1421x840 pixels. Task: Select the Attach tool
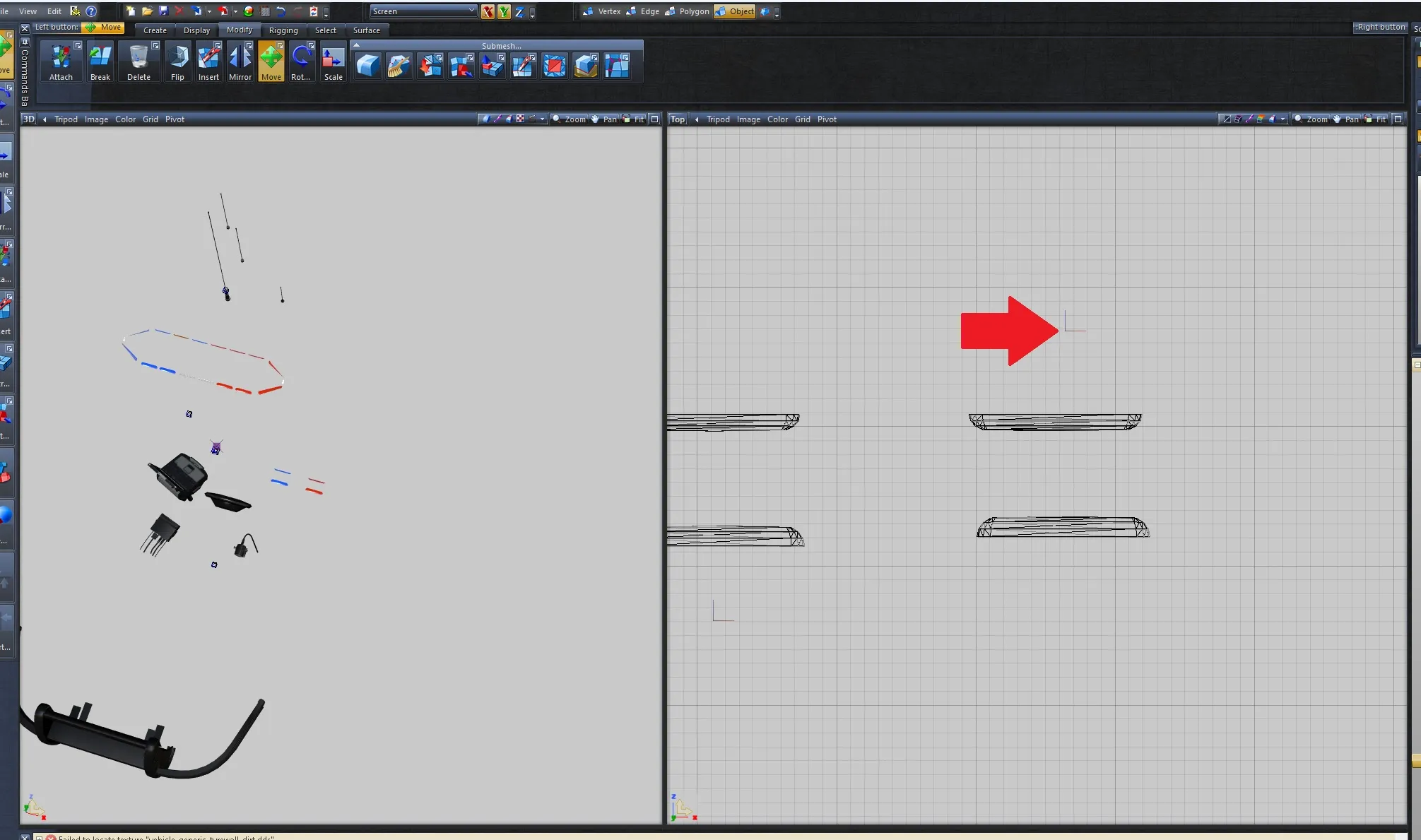point(61,61)
